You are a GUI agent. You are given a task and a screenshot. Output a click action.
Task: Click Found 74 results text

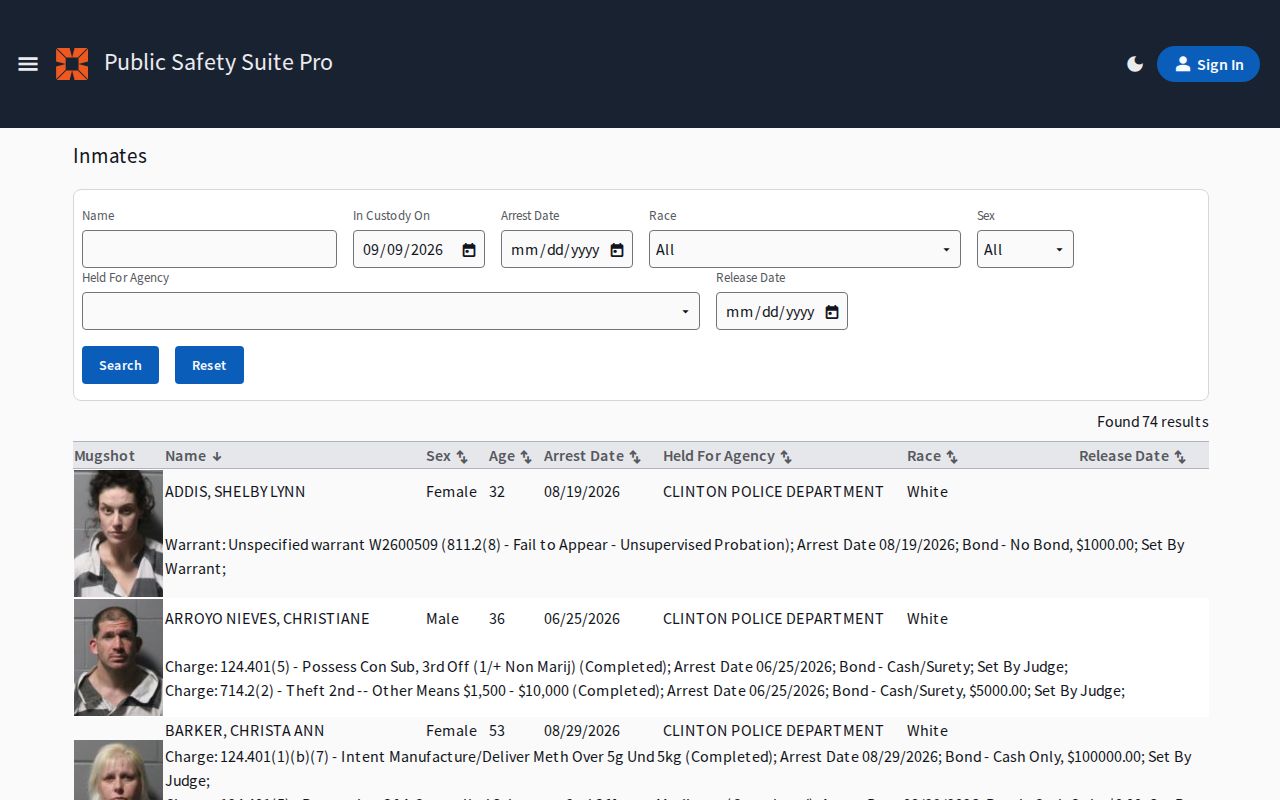click(x=1153, y=422)
